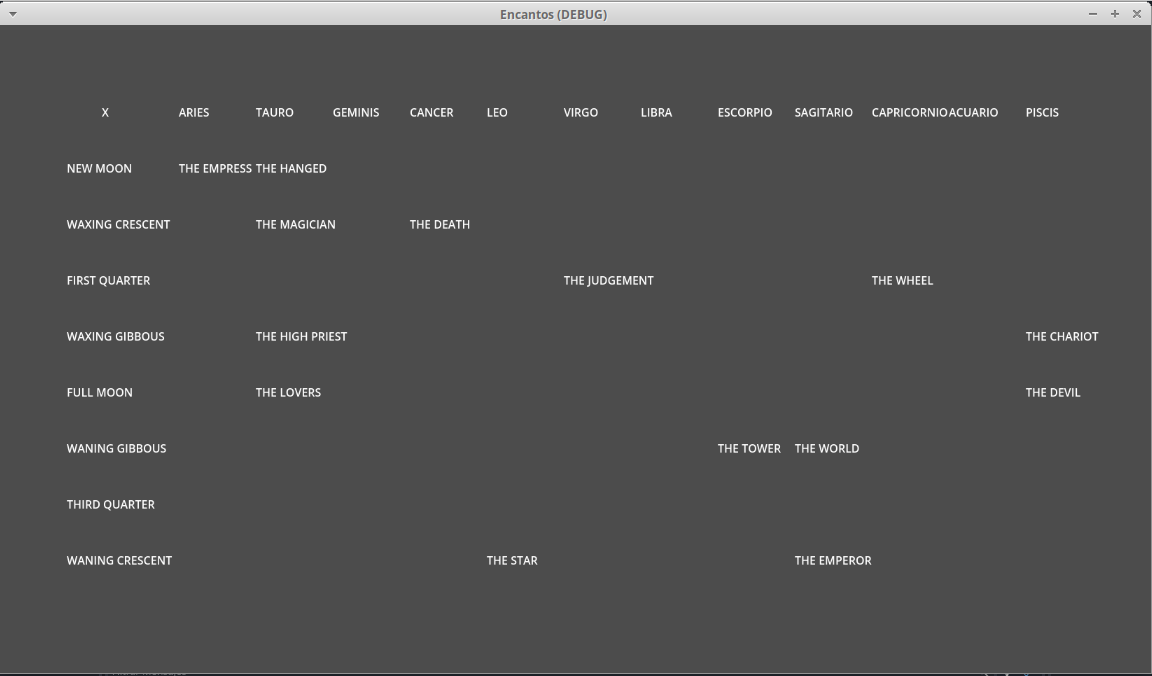The height and width of the screenshot is (676, 1152).
Task: Pick THE CHARIOT card cell
Action: coord(1062,336)
